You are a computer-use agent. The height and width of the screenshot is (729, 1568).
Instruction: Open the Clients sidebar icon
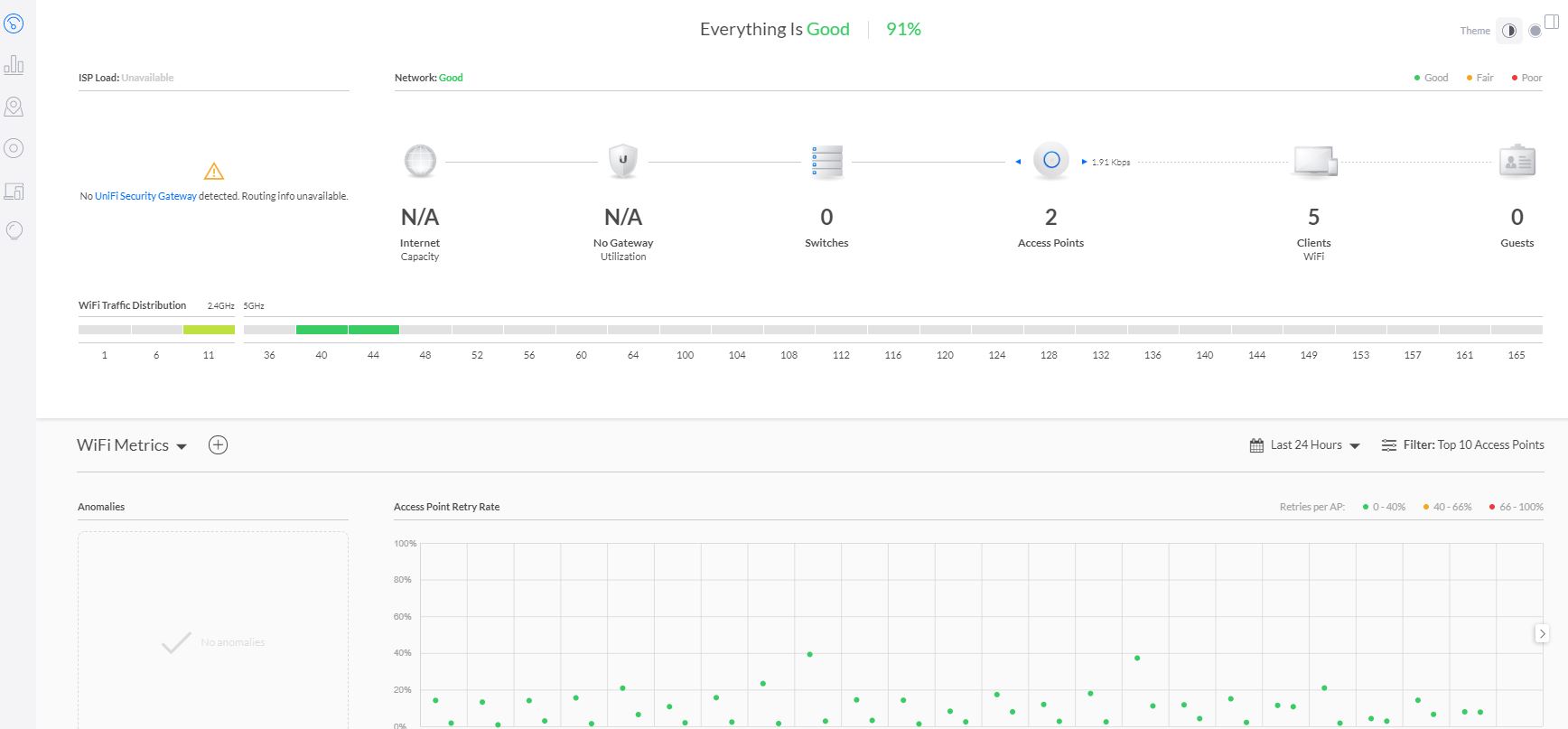point(14,191)
